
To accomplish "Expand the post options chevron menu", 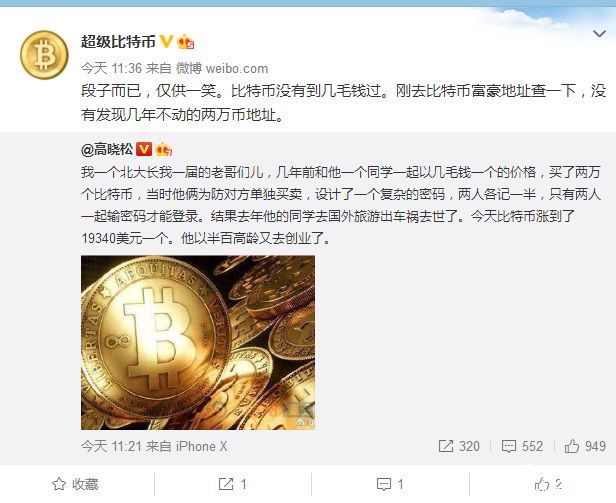I will (x=599, y=34).
